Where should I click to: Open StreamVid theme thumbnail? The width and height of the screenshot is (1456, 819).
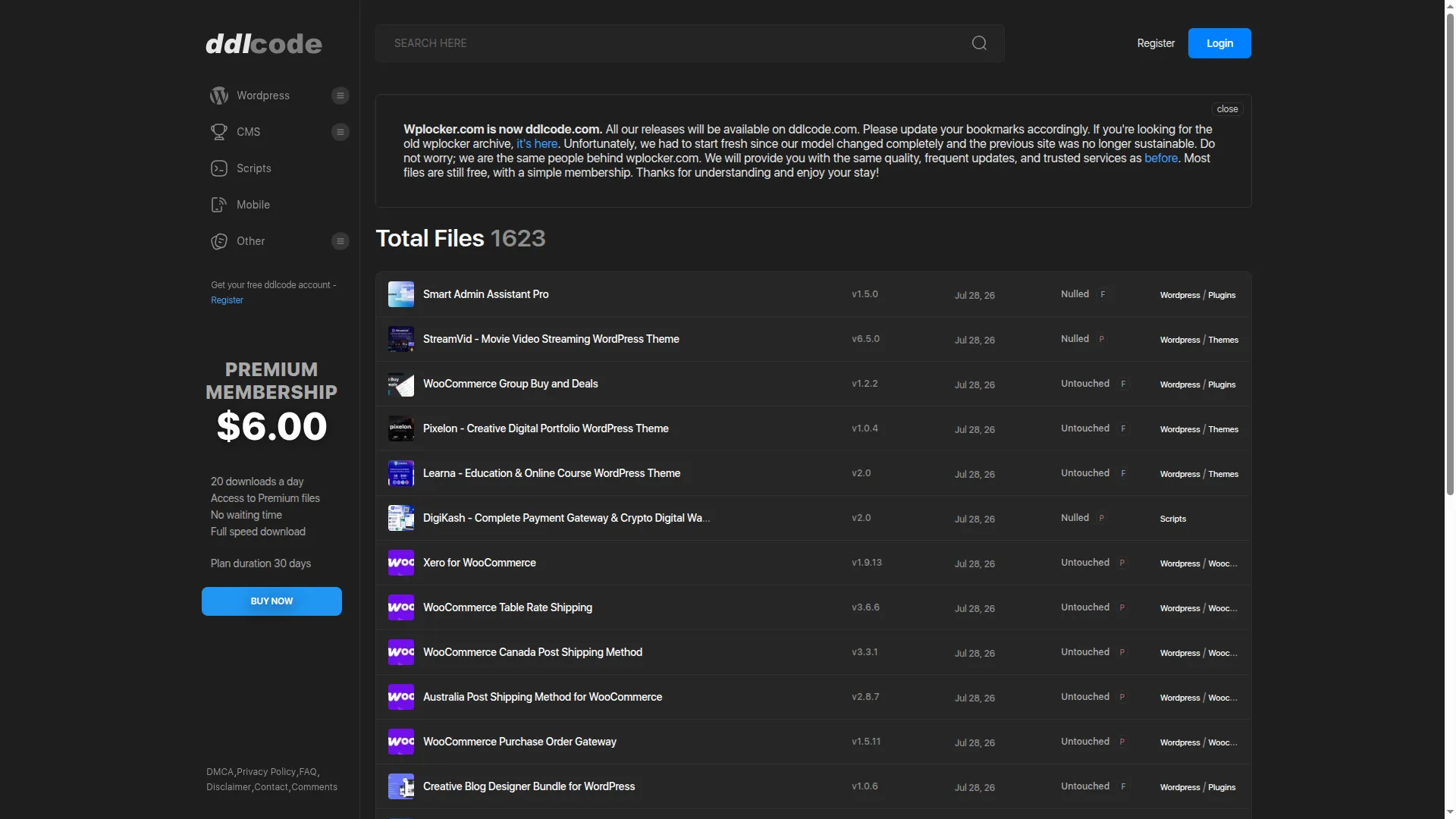(x=401, y=339)
